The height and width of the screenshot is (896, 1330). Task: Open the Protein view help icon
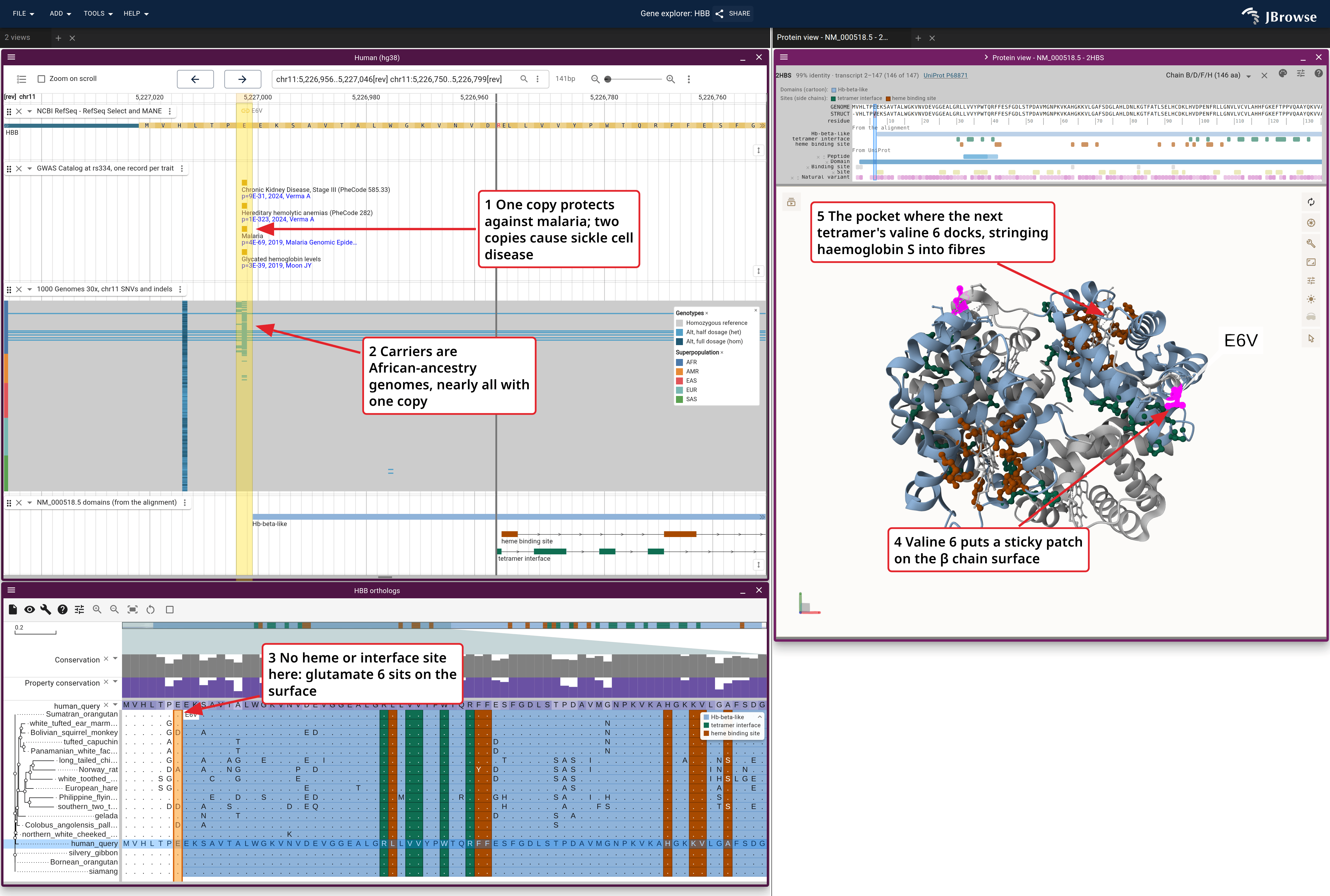tap(1318, 74)
